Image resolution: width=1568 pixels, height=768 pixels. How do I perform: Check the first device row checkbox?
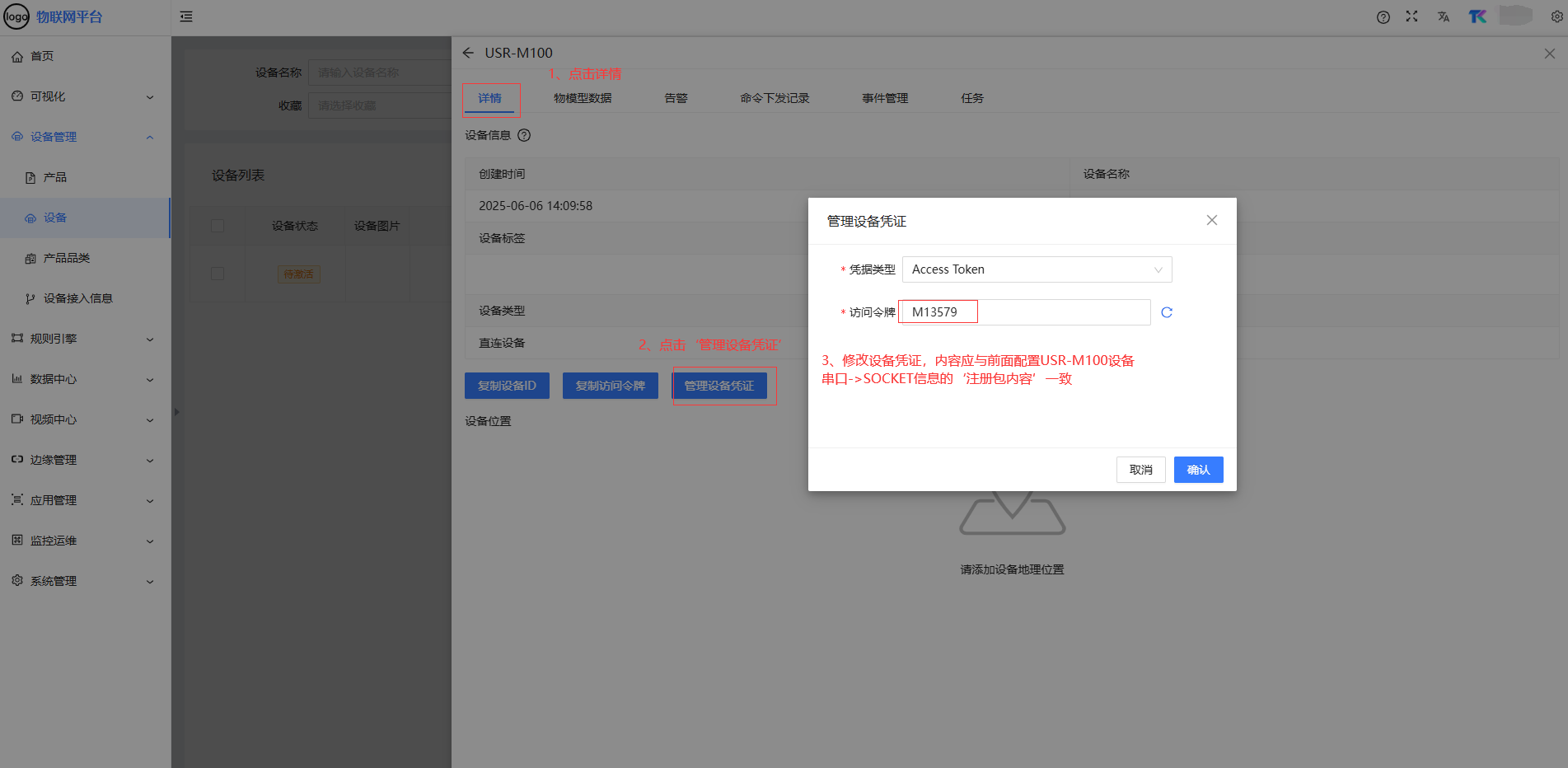(x=218, y=274)
